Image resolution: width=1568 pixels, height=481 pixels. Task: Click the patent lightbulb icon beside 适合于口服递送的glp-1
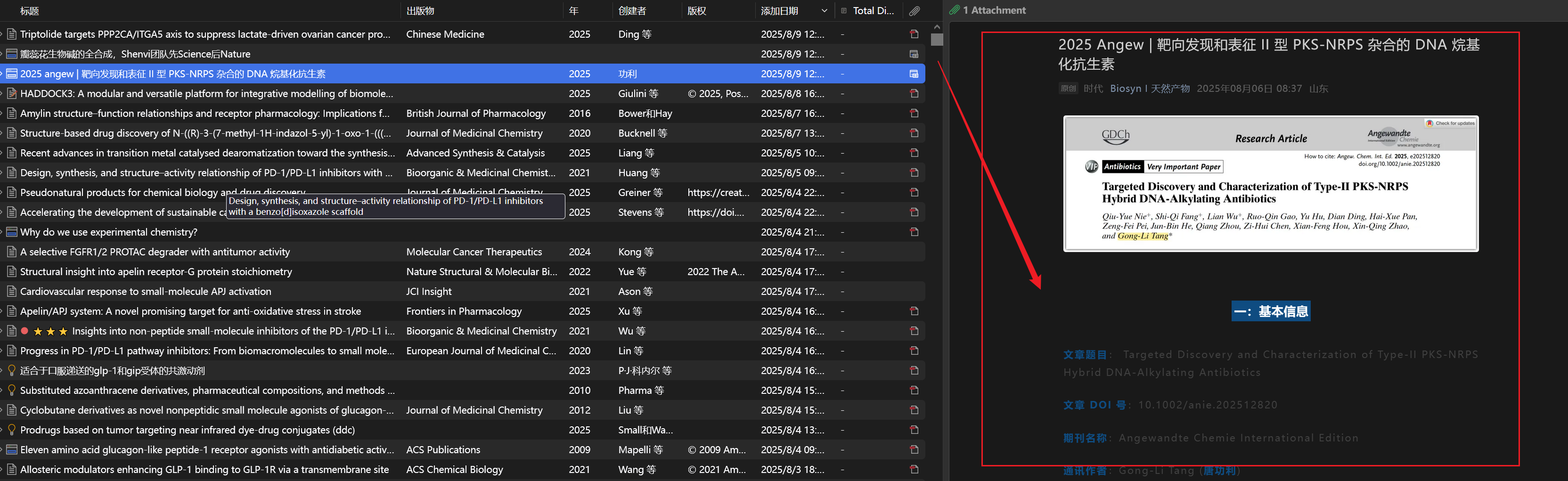point(12,371)
